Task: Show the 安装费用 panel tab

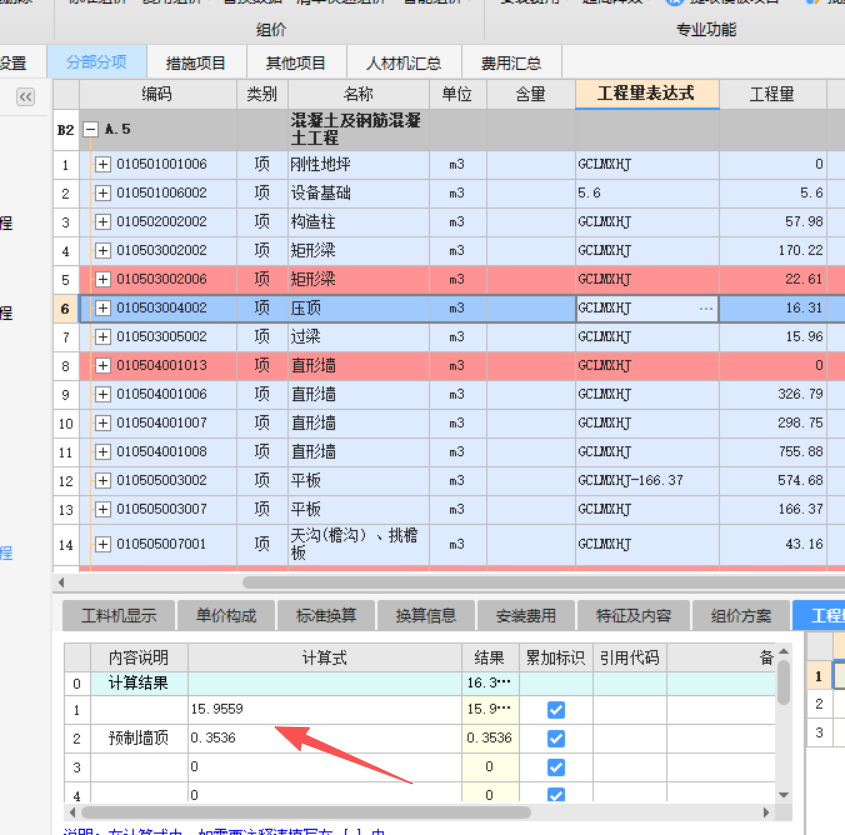Action: [x=526, y=616]
